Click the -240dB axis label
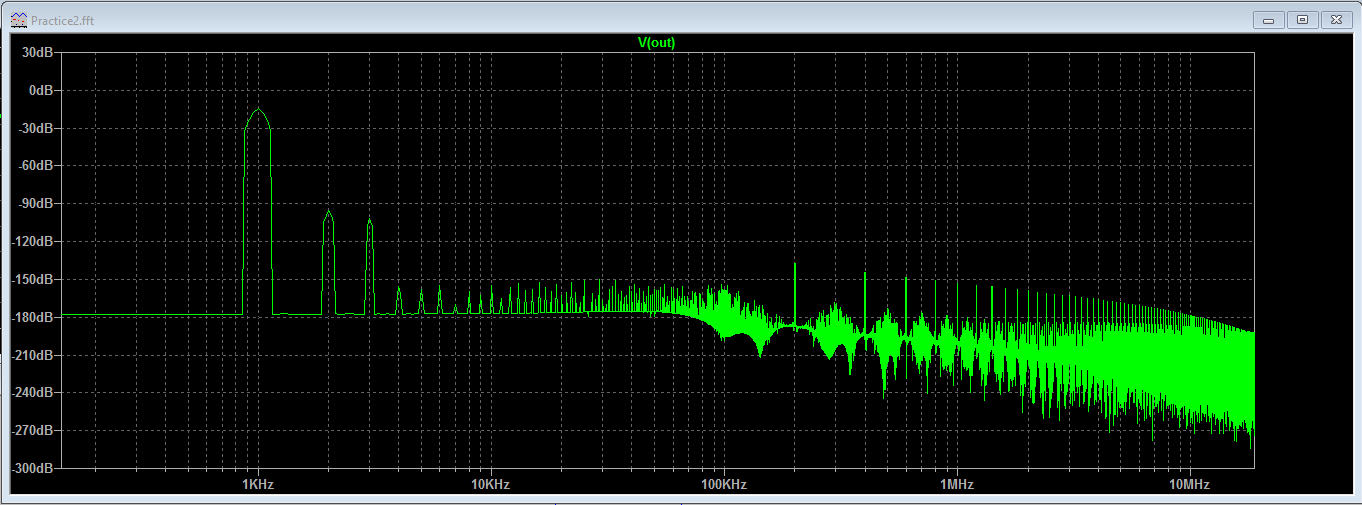The height and width of the screenshot is (505, 1362). (x=31, y=393)
